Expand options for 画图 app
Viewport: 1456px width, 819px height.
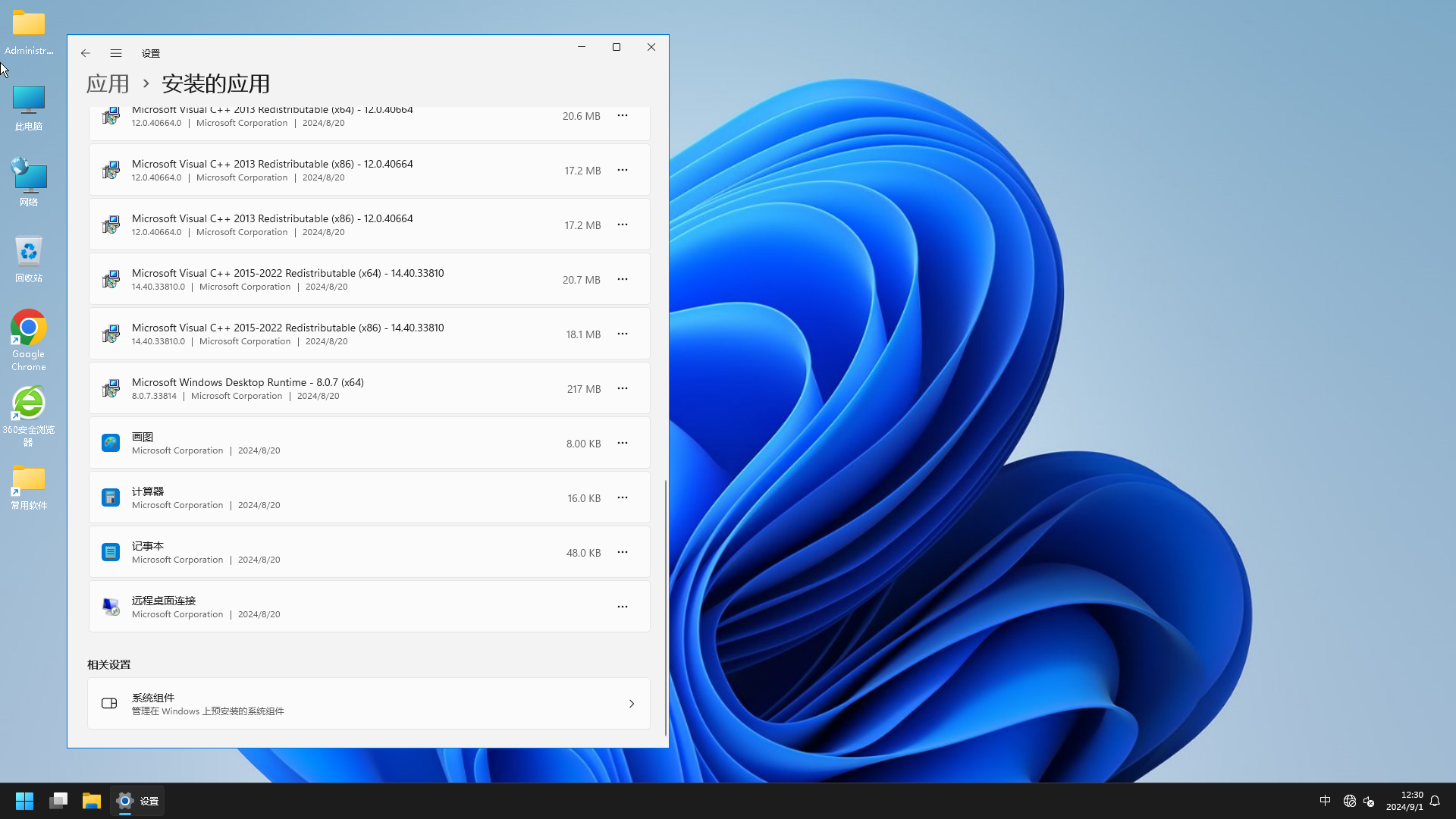pos(622,443)
